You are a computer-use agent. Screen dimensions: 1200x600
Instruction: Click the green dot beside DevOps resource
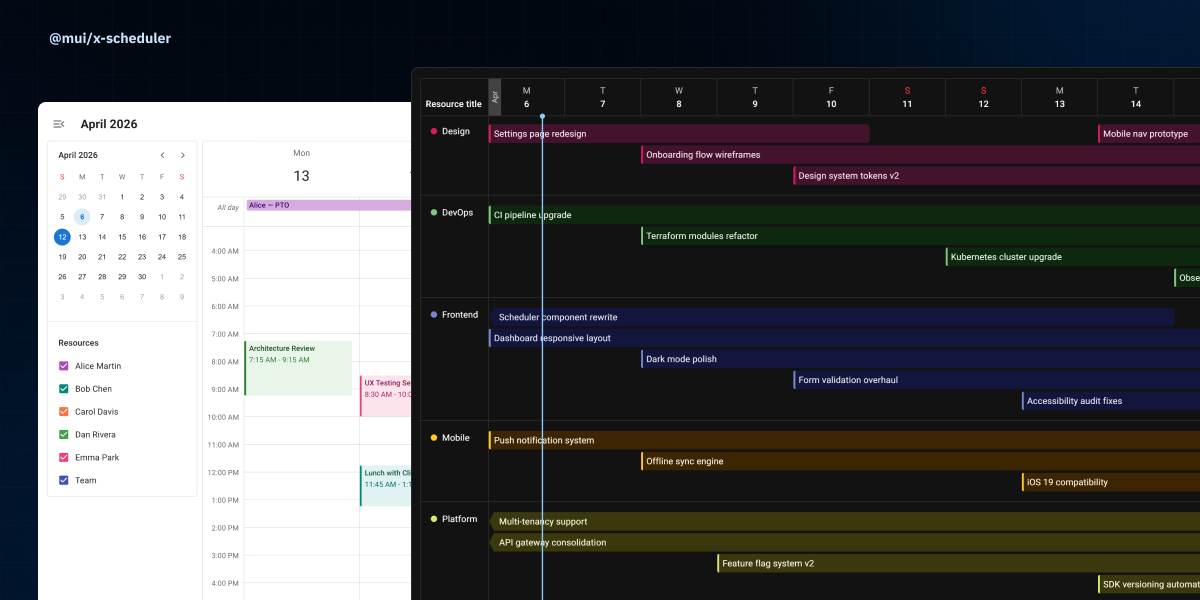click(434, 212)
